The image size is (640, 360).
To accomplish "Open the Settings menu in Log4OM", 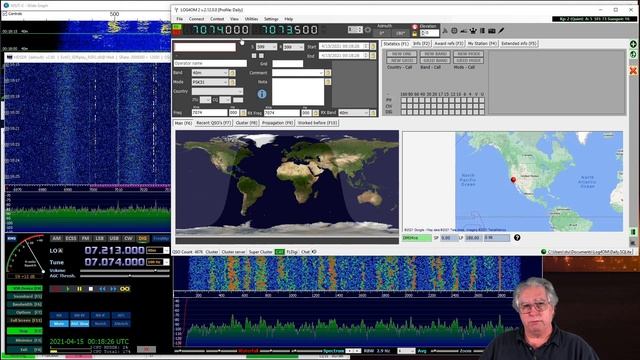I will [x=271, y=19].
